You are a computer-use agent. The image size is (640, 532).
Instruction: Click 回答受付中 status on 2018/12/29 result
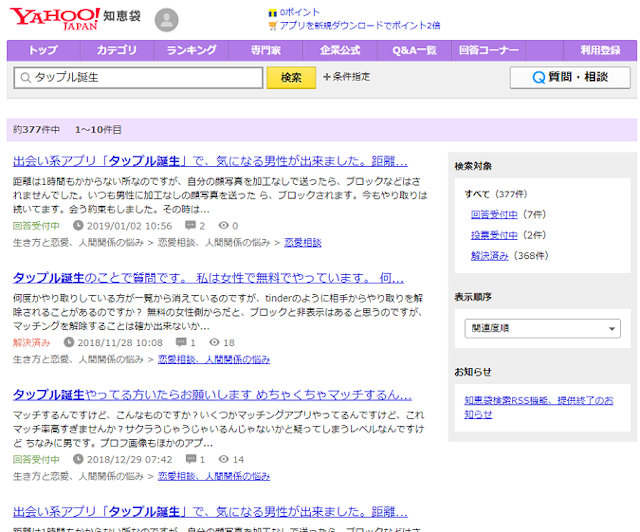point(36,459)
